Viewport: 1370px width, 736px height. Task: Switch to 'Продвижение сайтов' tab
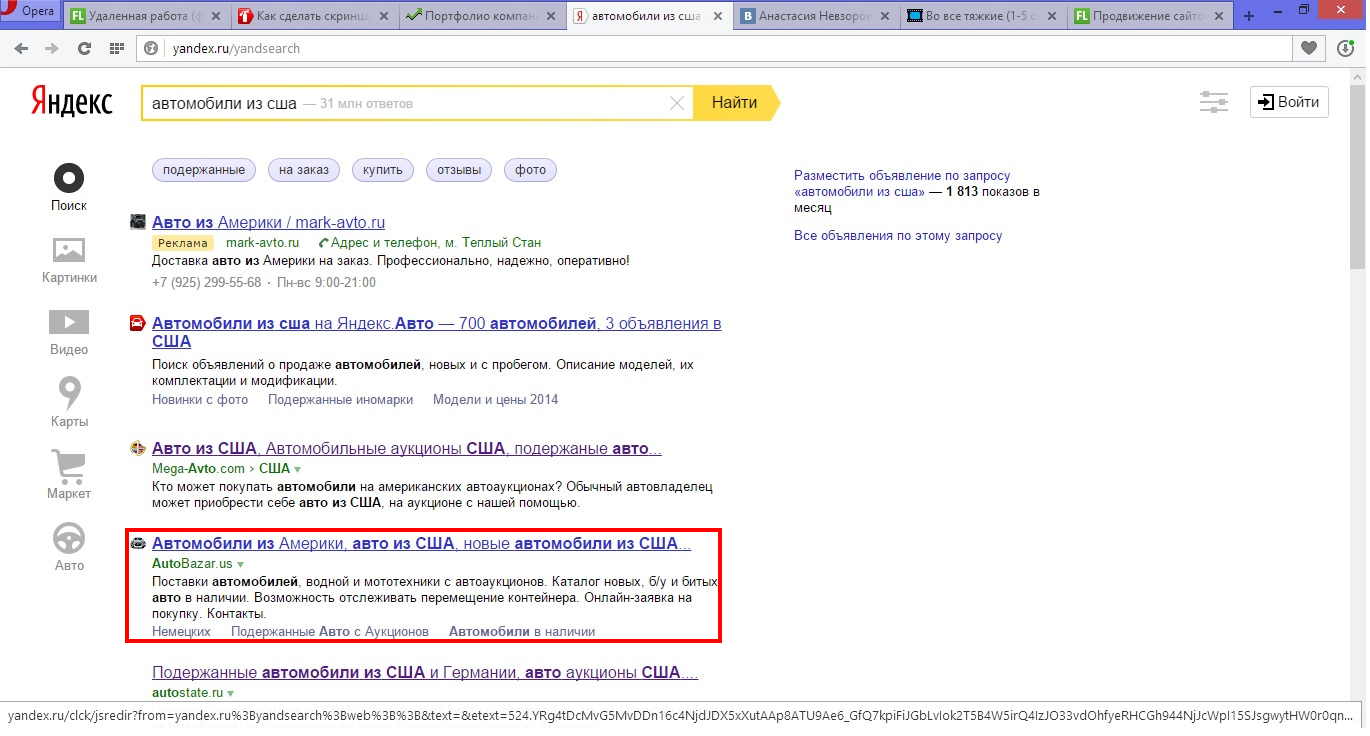tap(1151, 16)
